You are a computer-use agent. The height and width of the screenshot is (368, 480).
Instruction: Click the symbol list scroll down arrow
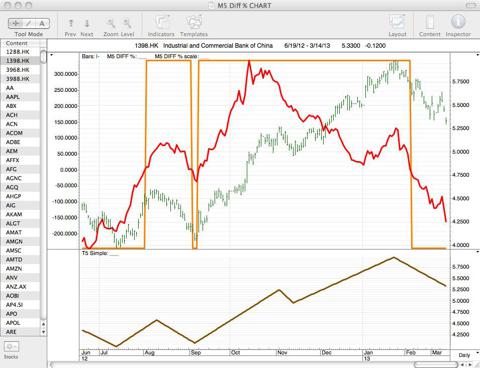(43, 332)
